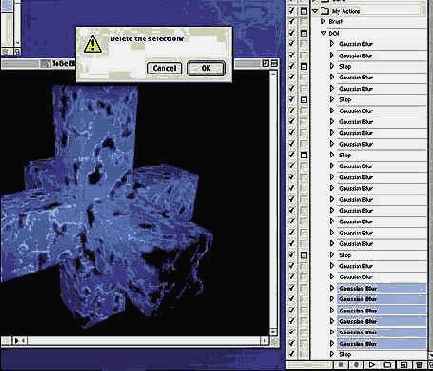Click the Create new action icon
Image resolution: width=433 pixels, height=371 pixels.
point(403,365)
